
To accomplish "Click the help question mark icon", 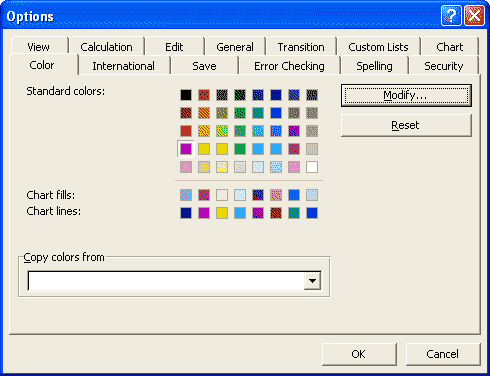I will [x=451, y=16].
